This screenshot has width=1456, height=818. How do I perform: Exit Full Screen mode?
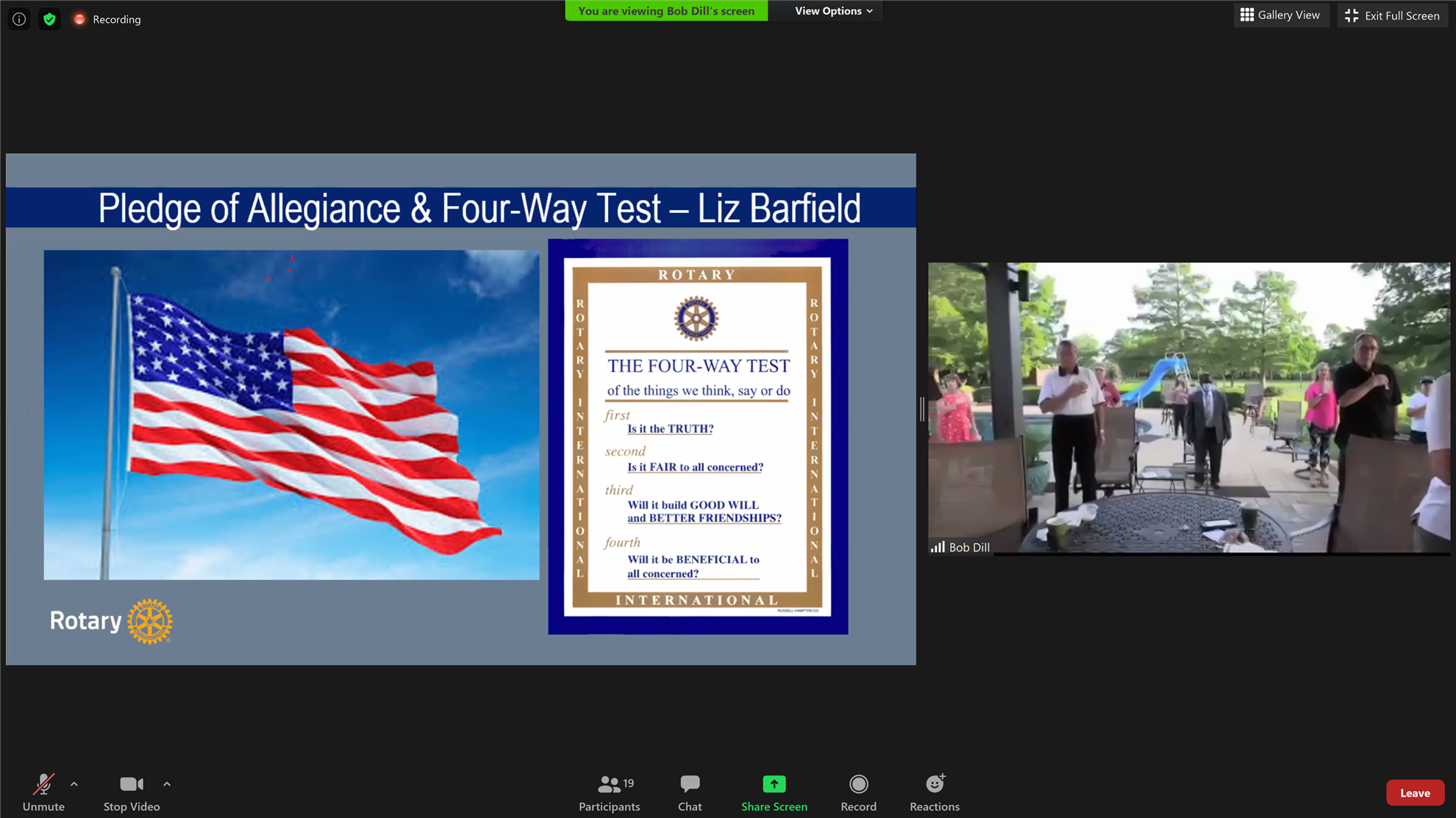point(1392,15)
